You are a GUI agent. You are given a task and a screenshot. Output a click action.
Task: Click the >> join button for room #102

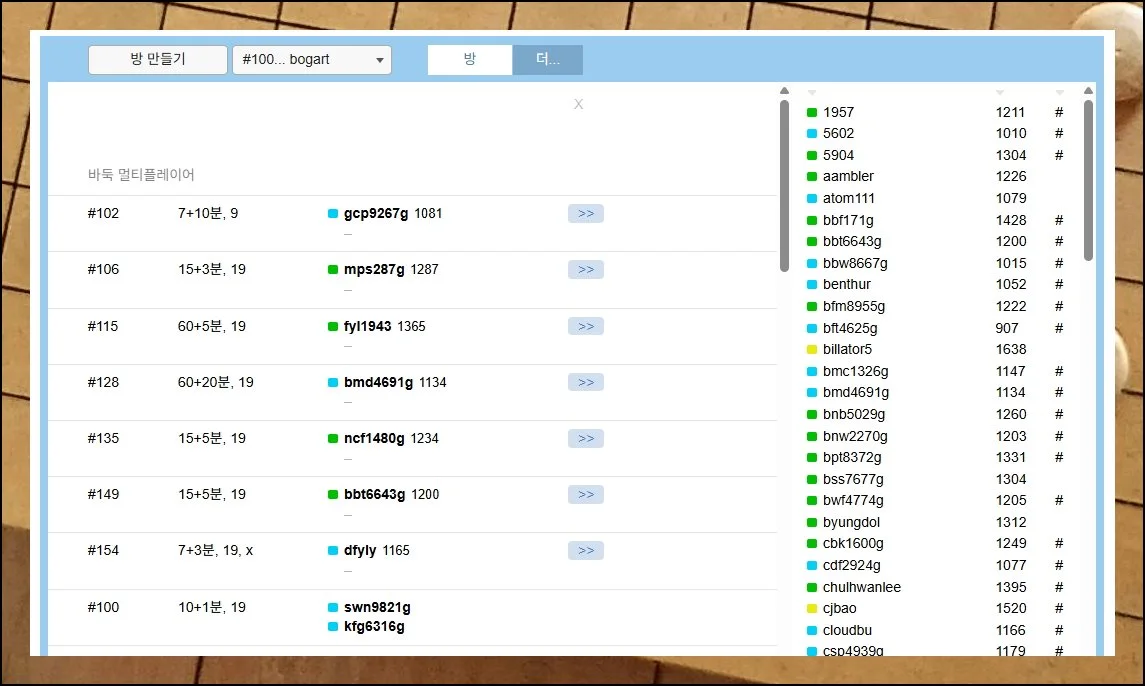[585, 214]
